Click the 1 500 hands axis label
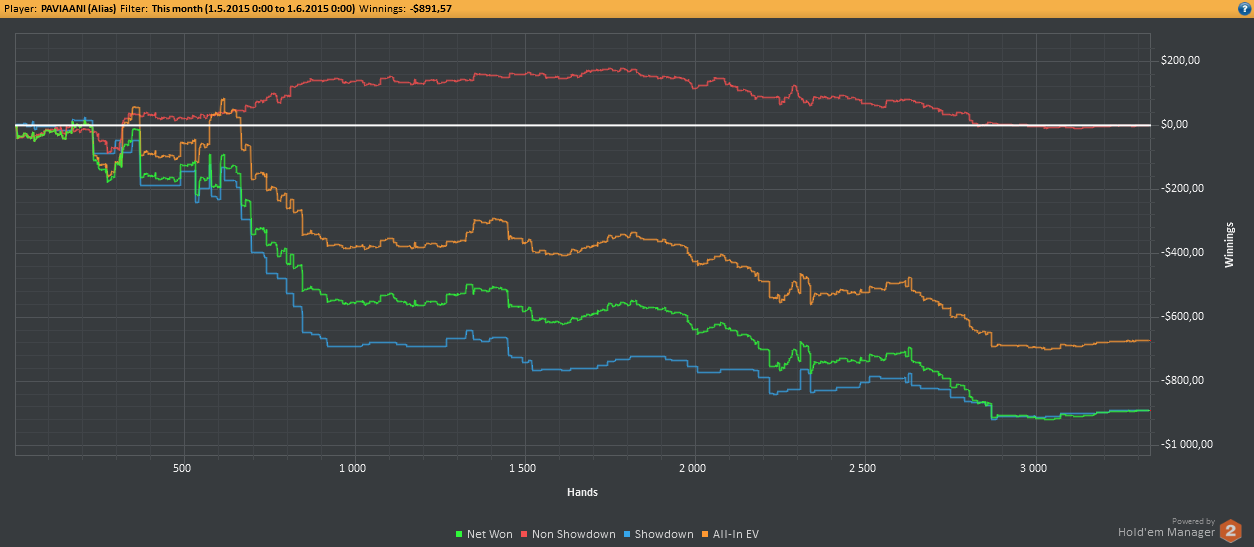Viewport: 1254px width, 547px height. tap(522, 468)
